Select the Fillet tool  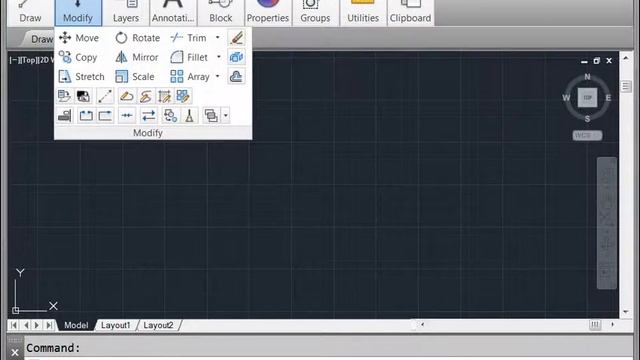(x=189, y=58)
